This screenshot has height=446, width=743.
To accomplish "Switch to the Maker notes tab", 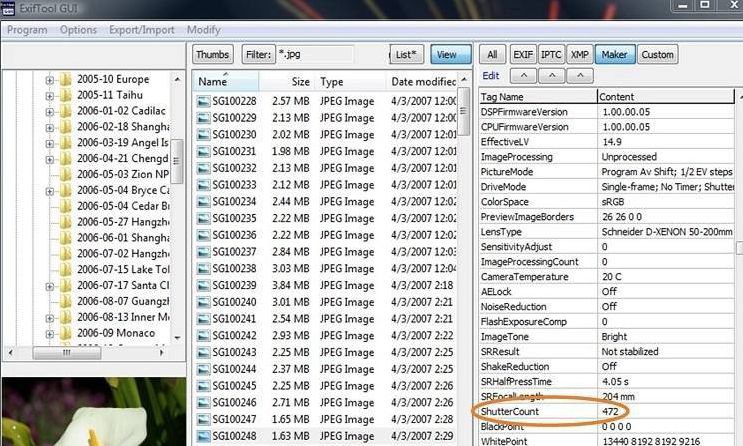I will pyautogui.click(x=615, y=55).
